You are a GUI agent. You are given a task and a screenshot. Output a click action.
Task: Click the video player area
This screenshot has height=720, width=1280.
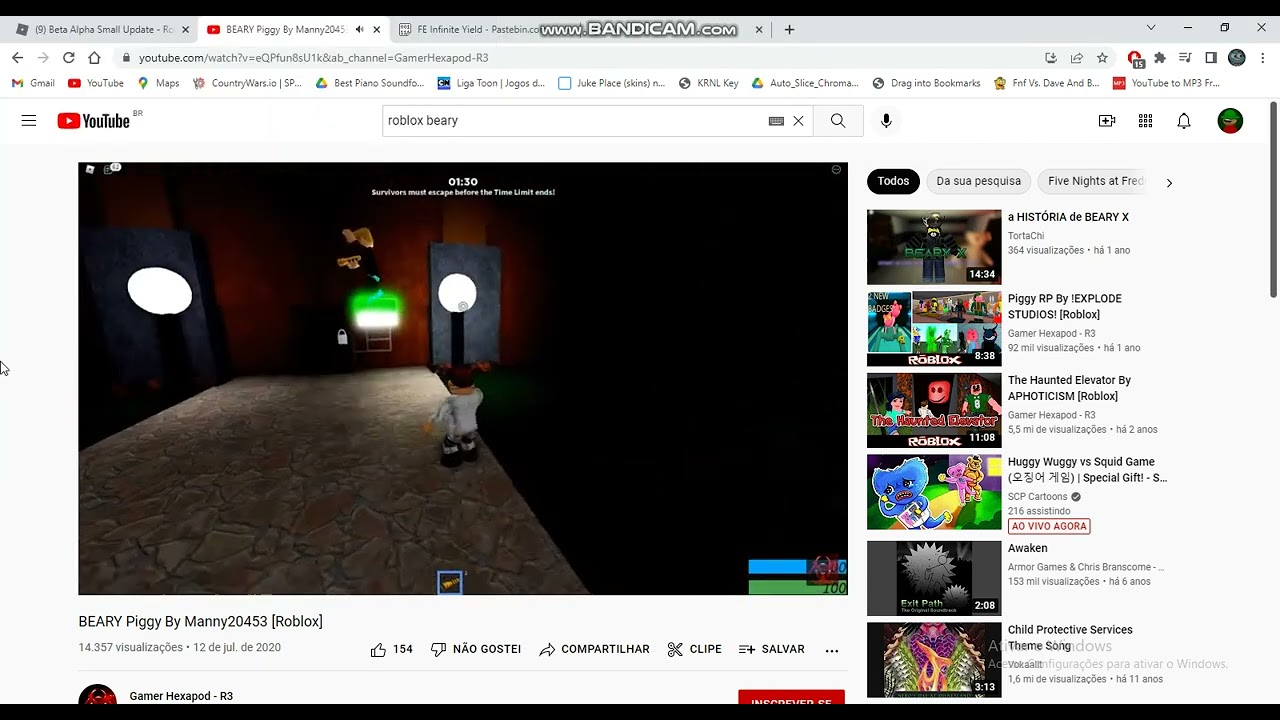[x=463, y=379]
